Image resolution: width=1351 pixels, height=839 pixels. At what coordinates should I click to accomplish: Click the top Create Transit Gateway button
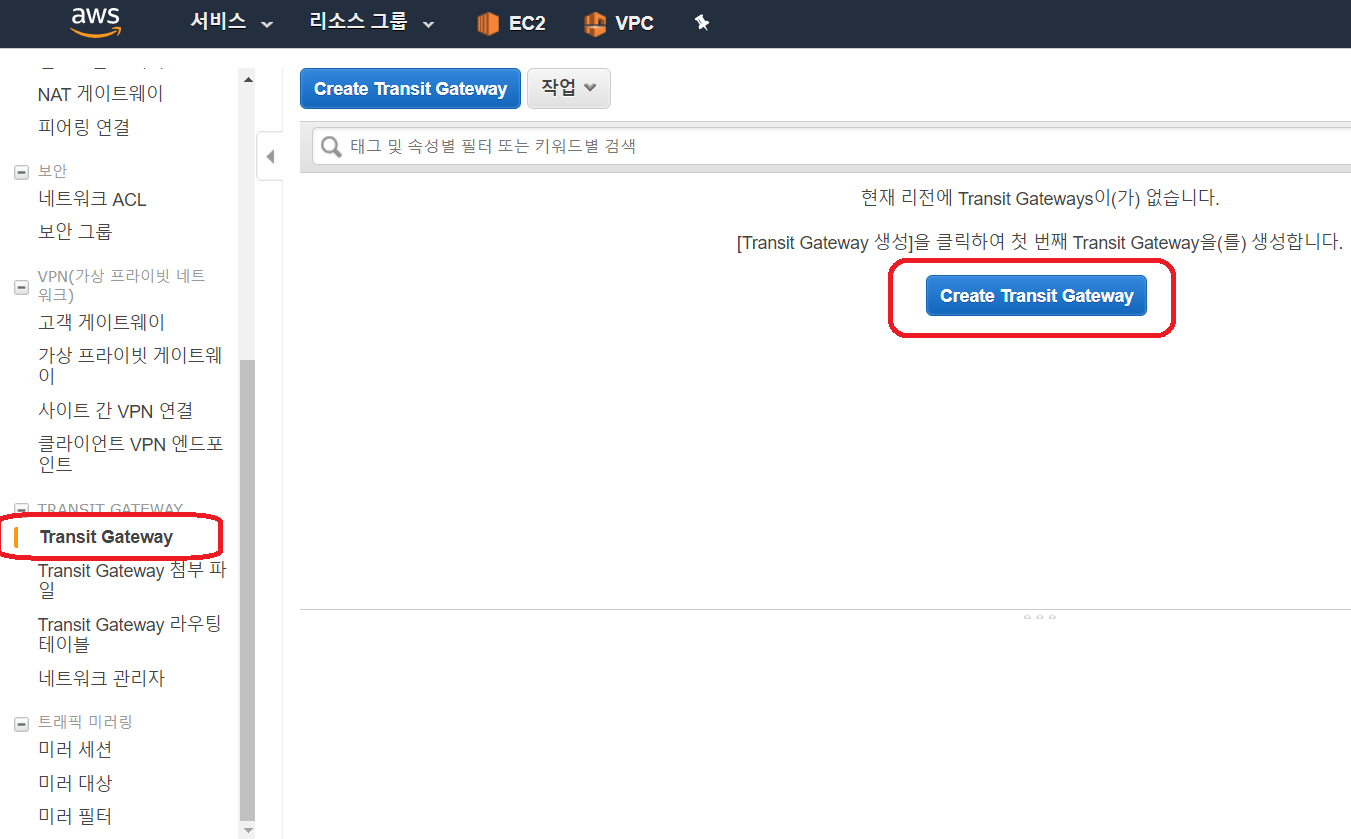tap(410, 88)
